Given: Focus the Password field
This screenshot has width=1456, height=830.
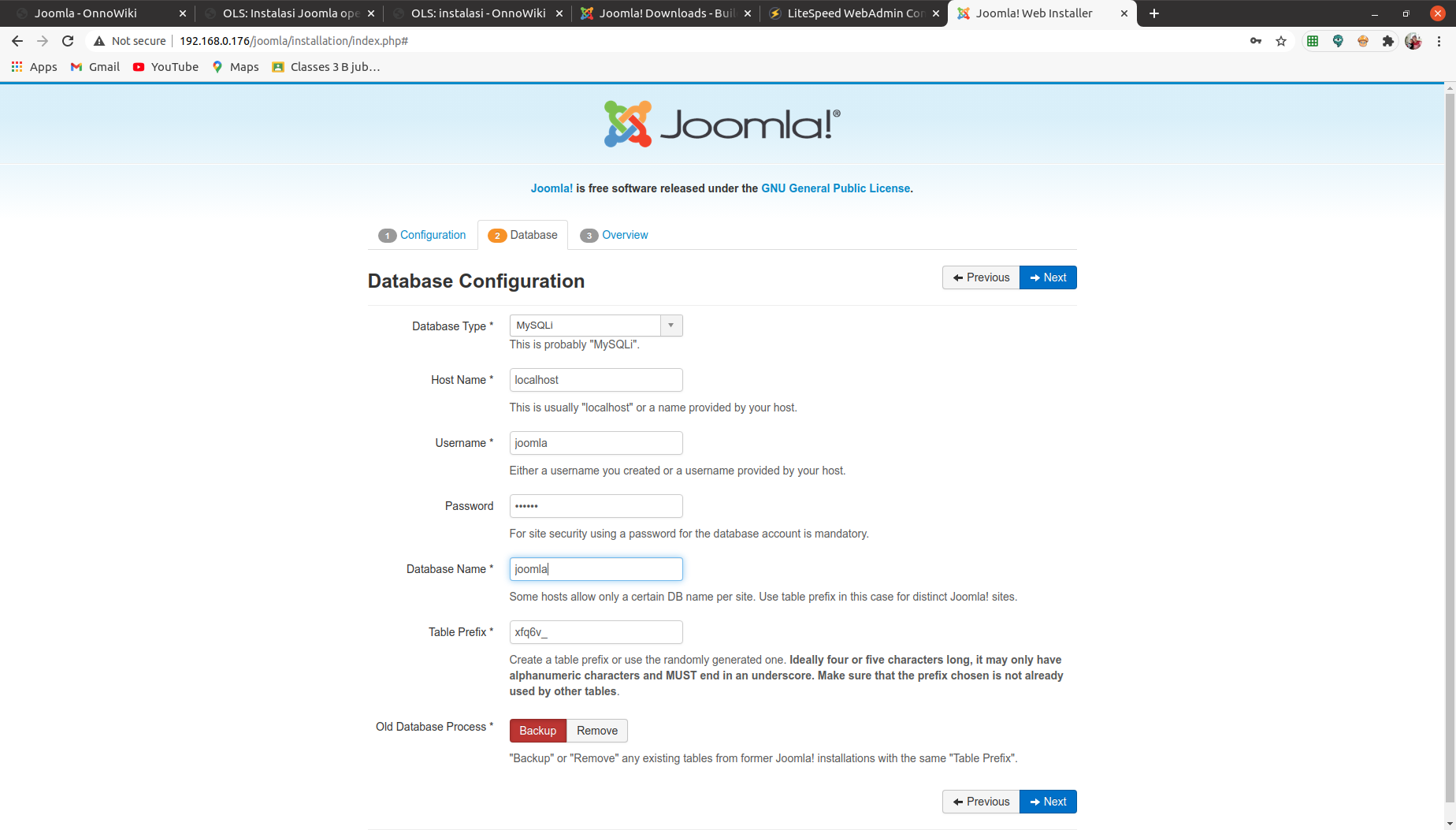Looking at the screenshot, I should coord(596,506).
